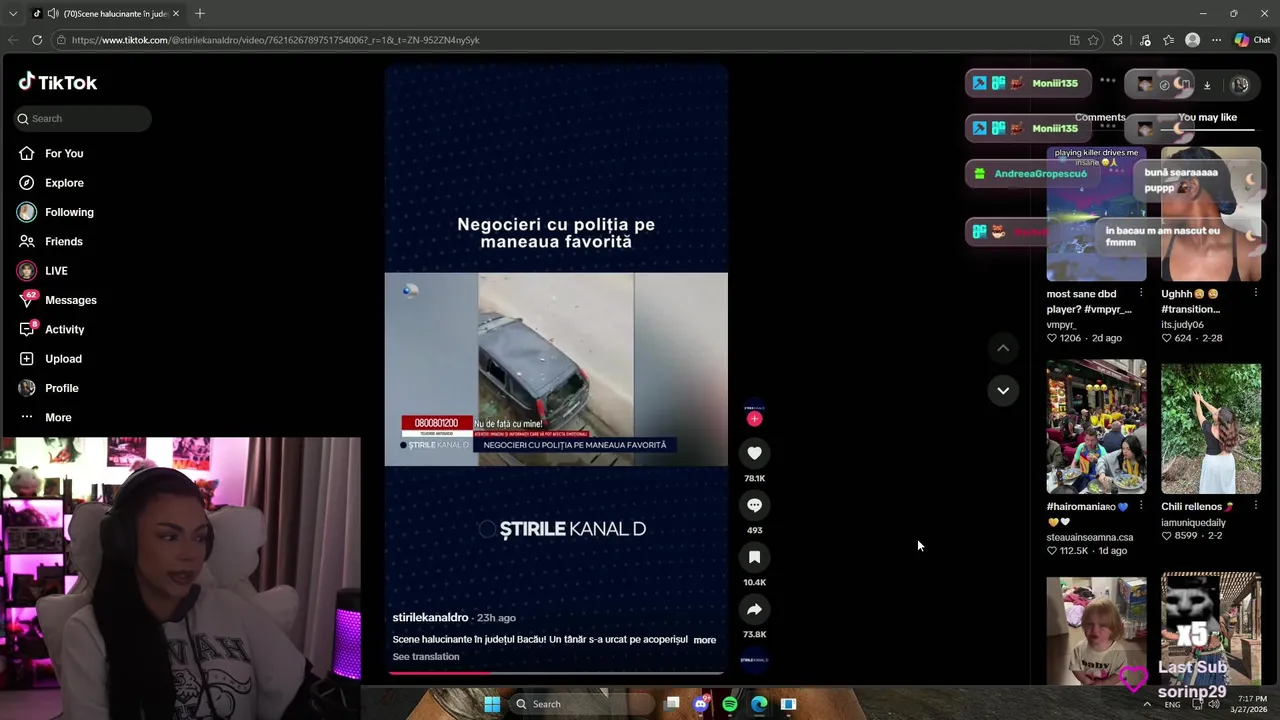Open the TikTok home logo
1280x720 pixels.
(57, 82)
